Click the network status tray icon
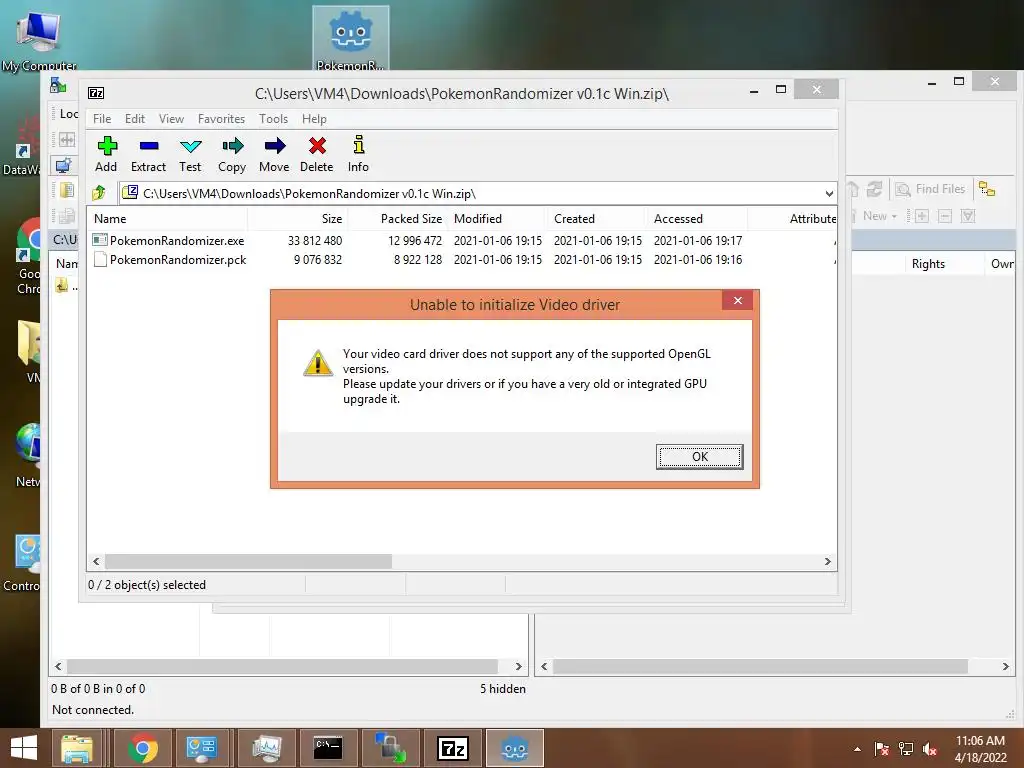 [x=906, y=750]
